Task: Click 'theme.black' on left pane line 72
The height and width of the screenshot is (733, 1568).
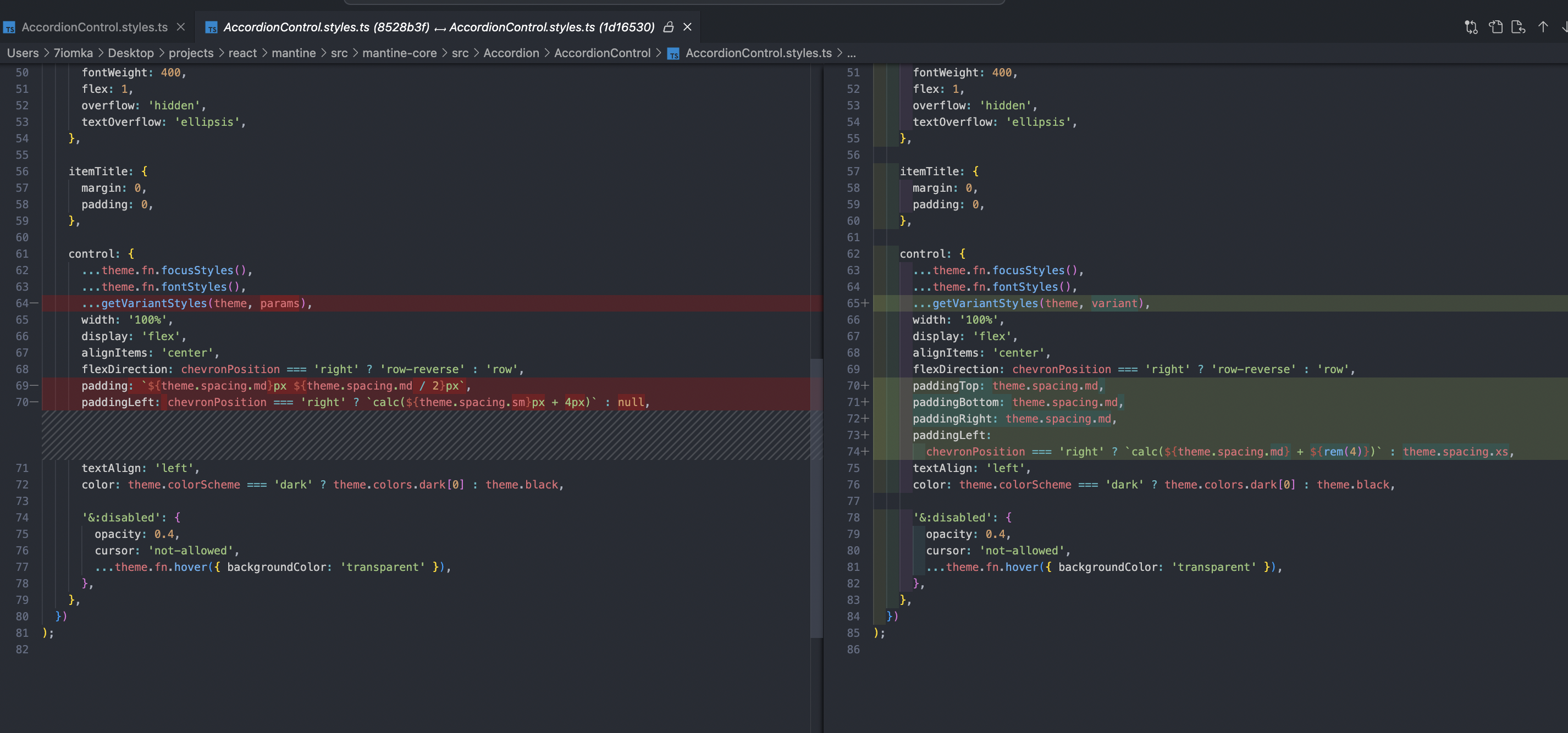Action: 522,485
